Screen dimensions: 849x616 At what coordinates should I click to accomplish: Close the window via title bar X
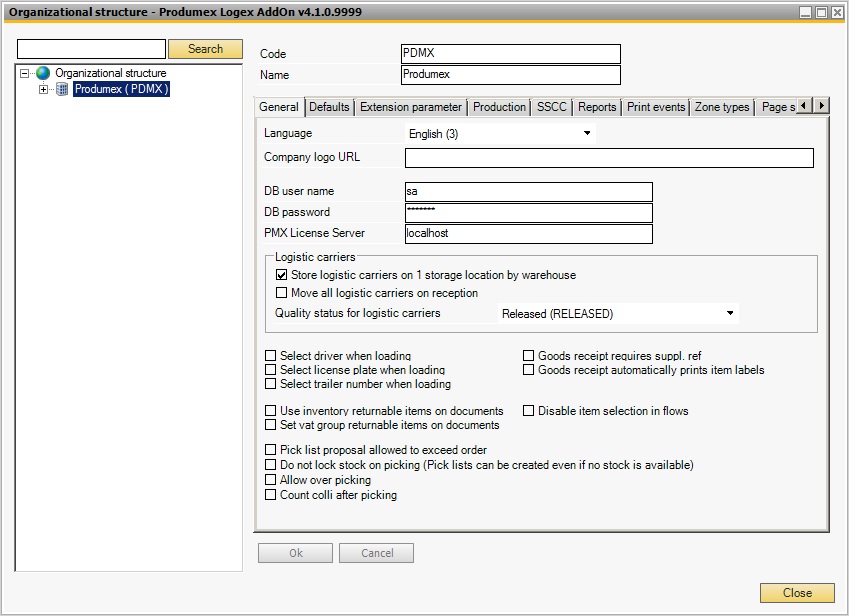tap(837, 12)
